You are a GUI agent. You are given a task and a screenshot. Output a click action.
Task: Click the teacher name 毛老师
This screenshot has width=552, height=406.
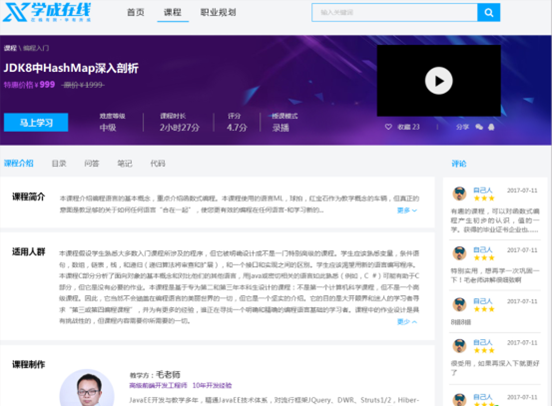[x=168, y=374]
